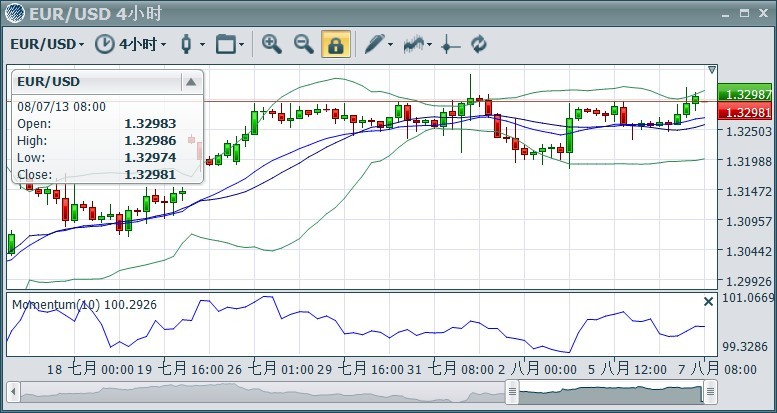Click the Open value 1.32983
Image resolution: width=777 pixels, height=413 pixels.
[x=150, y=124]
